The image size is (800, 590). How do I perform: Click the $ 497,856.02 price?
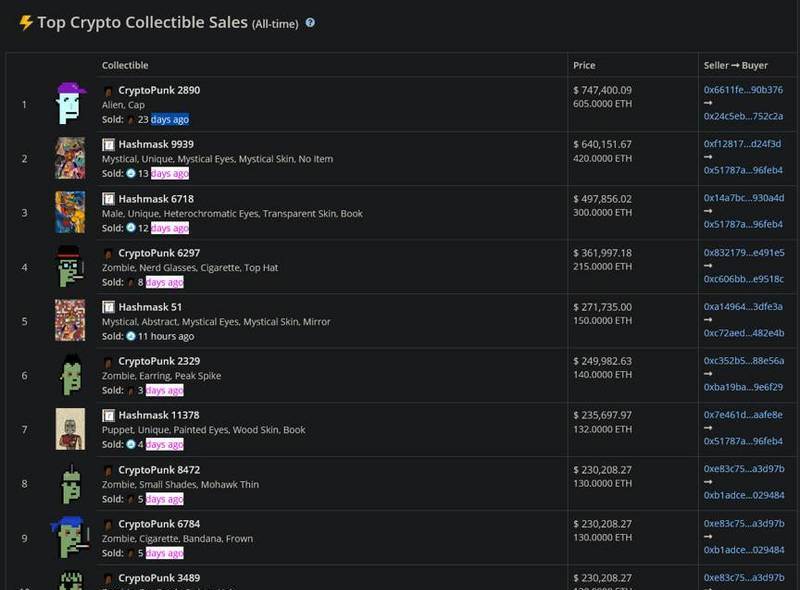click(x=603, y=199)
